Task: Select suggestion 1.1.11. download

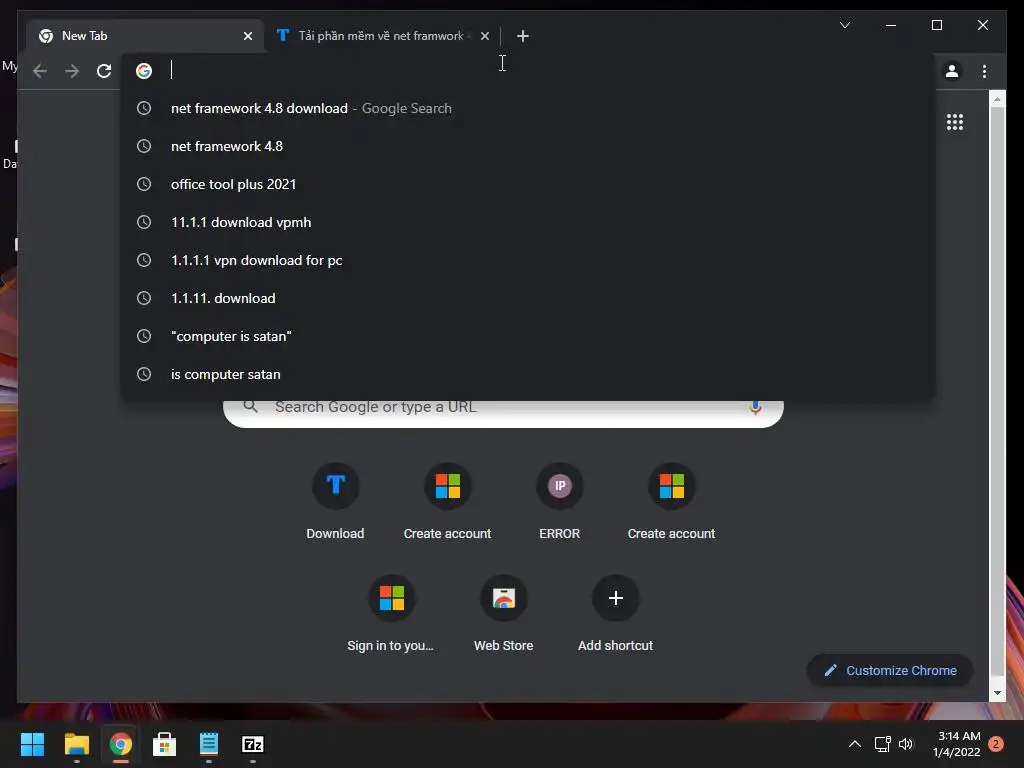Action: tap(528, 298)
